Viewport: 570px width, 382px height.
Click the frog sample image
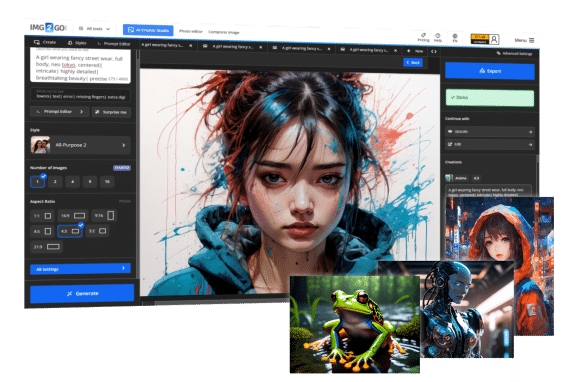354,324
